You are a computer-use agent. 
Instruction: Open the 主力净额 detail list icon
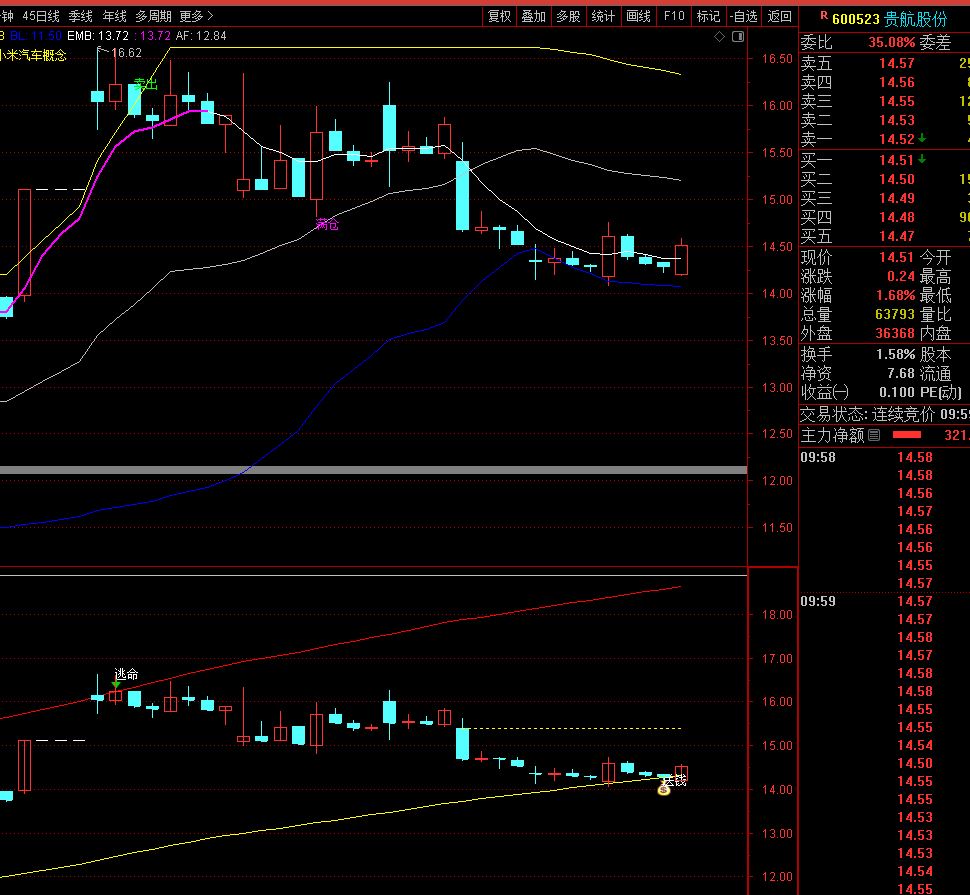pos(873,435)
